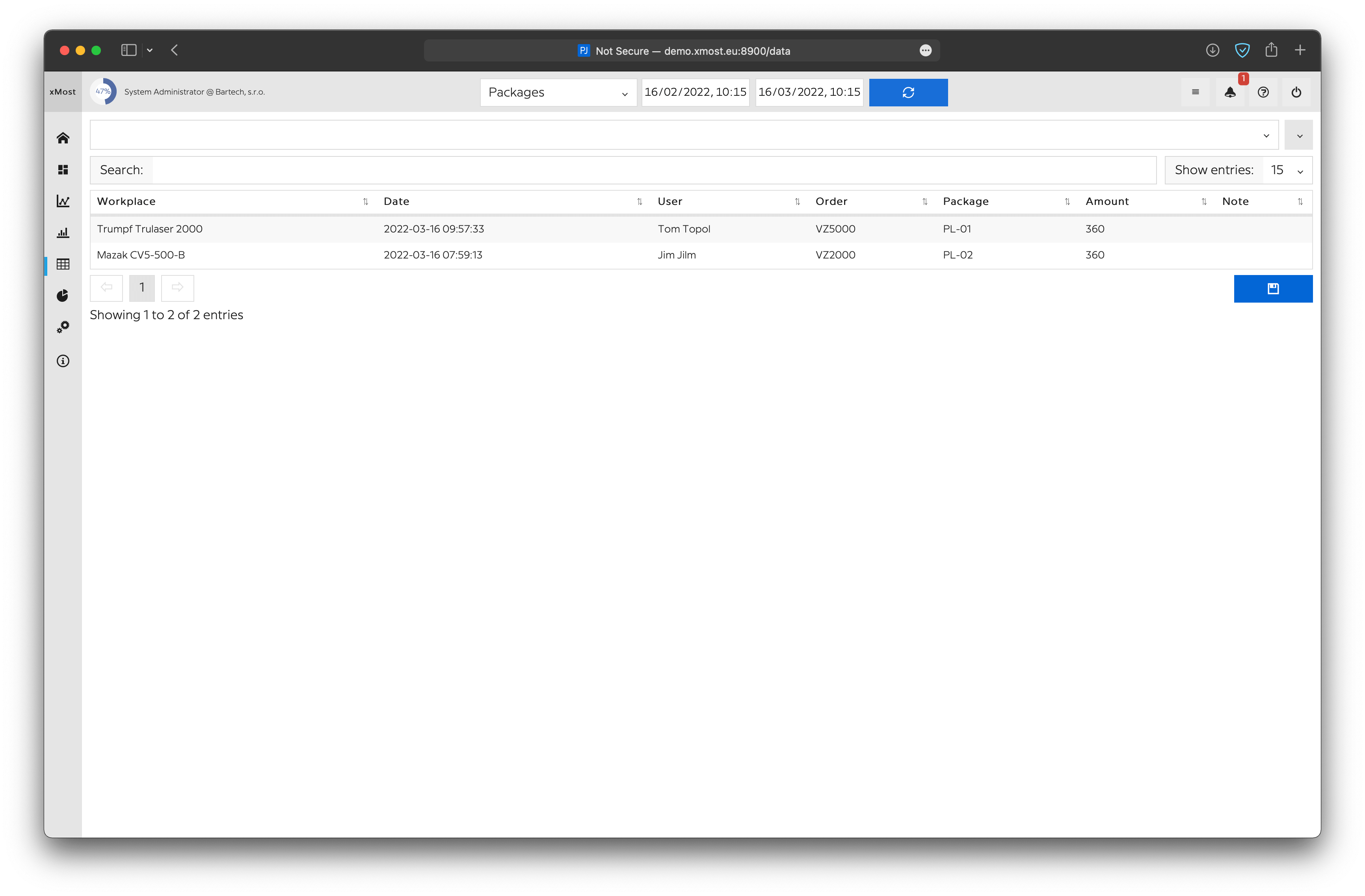Select pagination page 1

point(141,288)
